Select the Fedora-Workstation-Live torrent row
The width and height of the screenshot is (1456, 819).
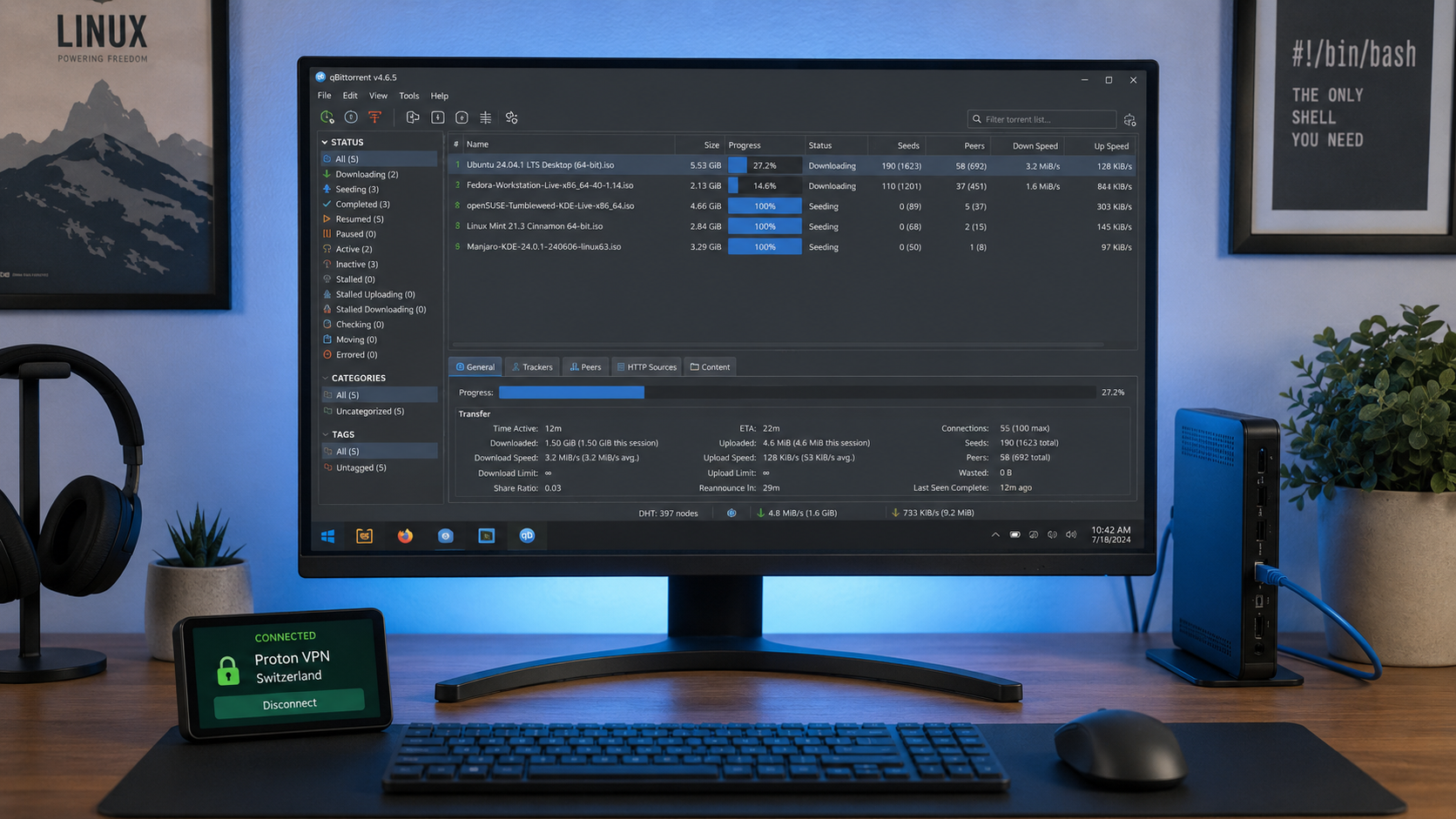coord(792,185)
